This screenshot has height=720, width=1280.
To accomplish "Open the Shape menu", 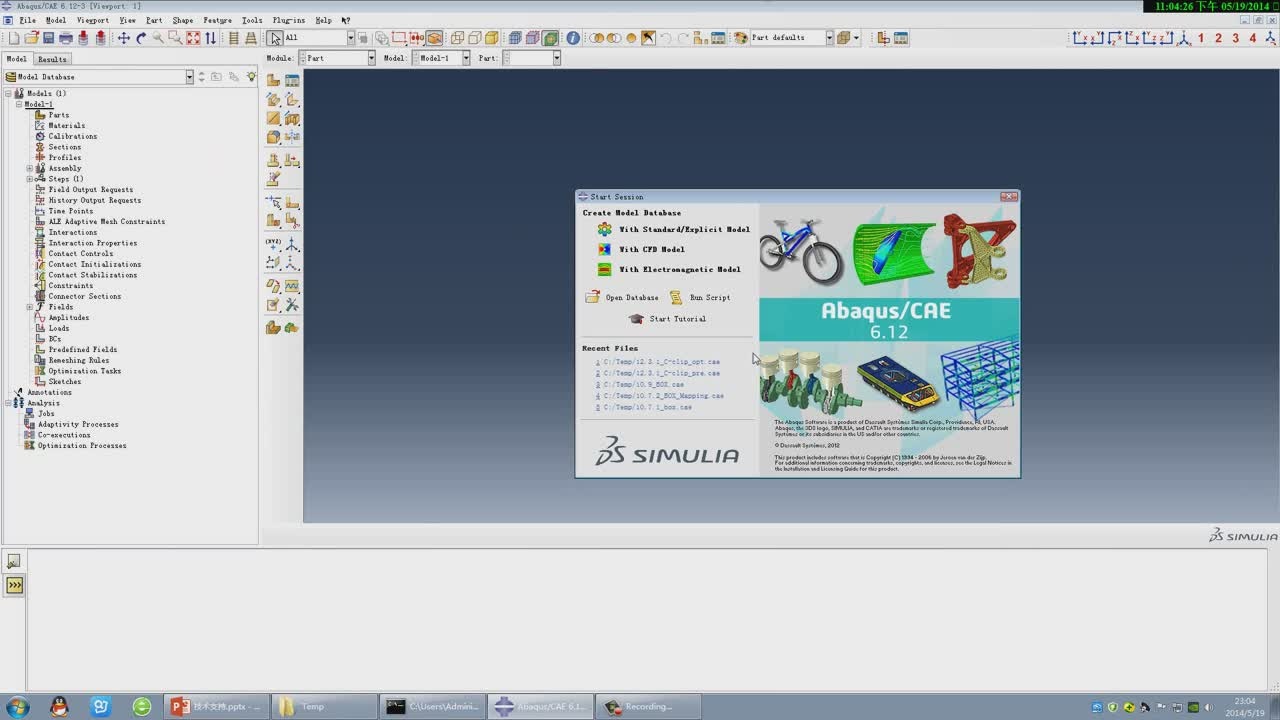I will point(183,20).
